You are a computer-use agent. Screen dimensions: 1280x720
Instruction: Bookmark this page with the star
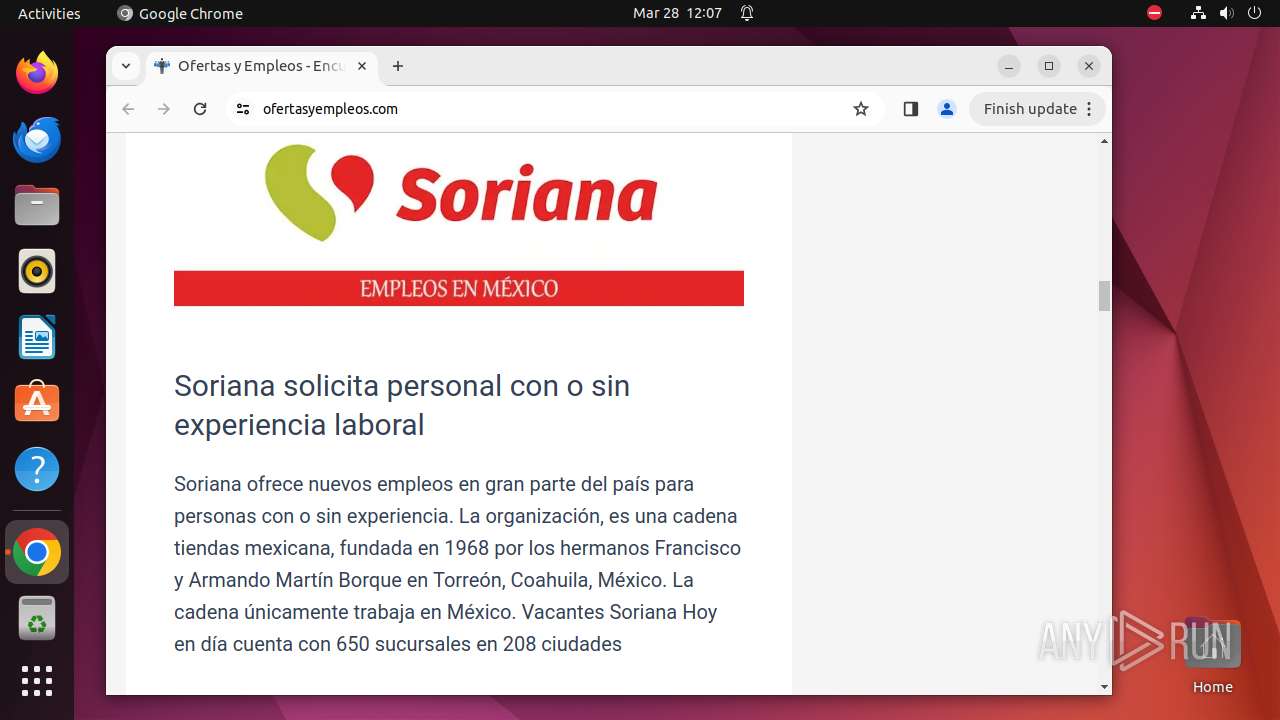tap(861, 109)
